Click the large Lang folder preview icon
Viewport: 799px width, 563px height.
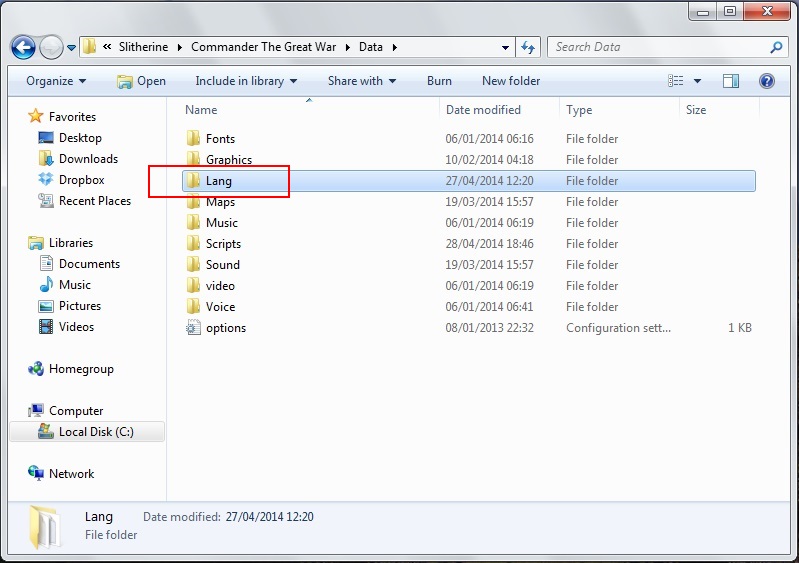(44, 527)
